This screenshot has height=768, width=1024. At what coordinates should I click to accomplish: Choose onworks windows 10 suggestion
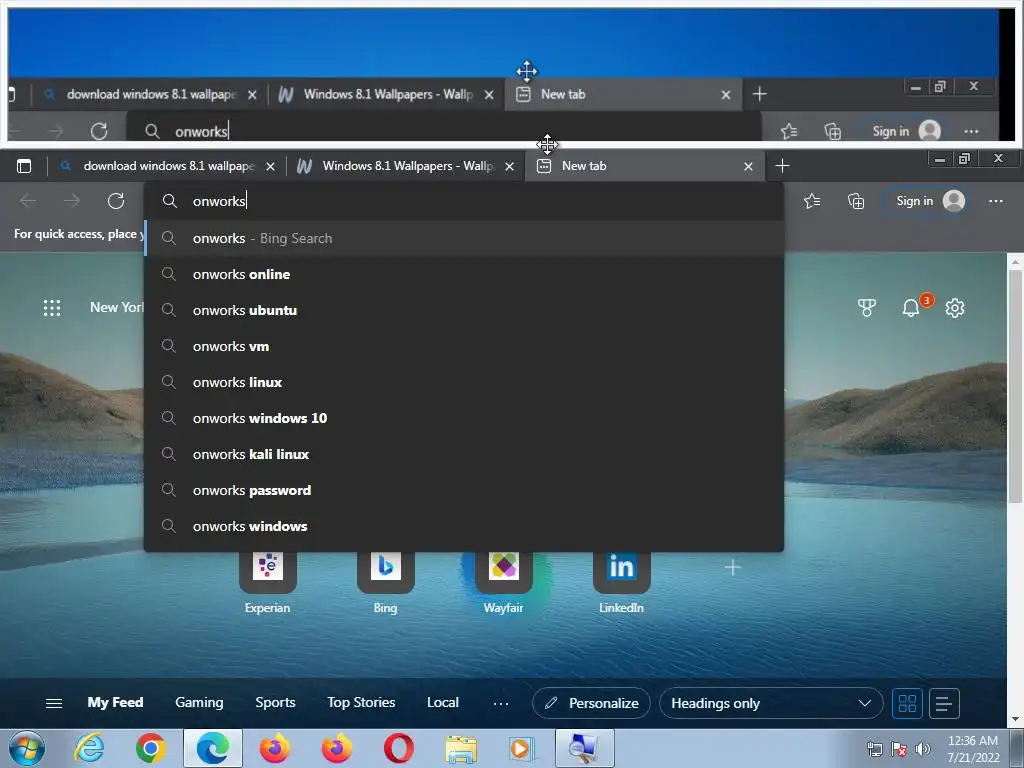click(464, 418)
